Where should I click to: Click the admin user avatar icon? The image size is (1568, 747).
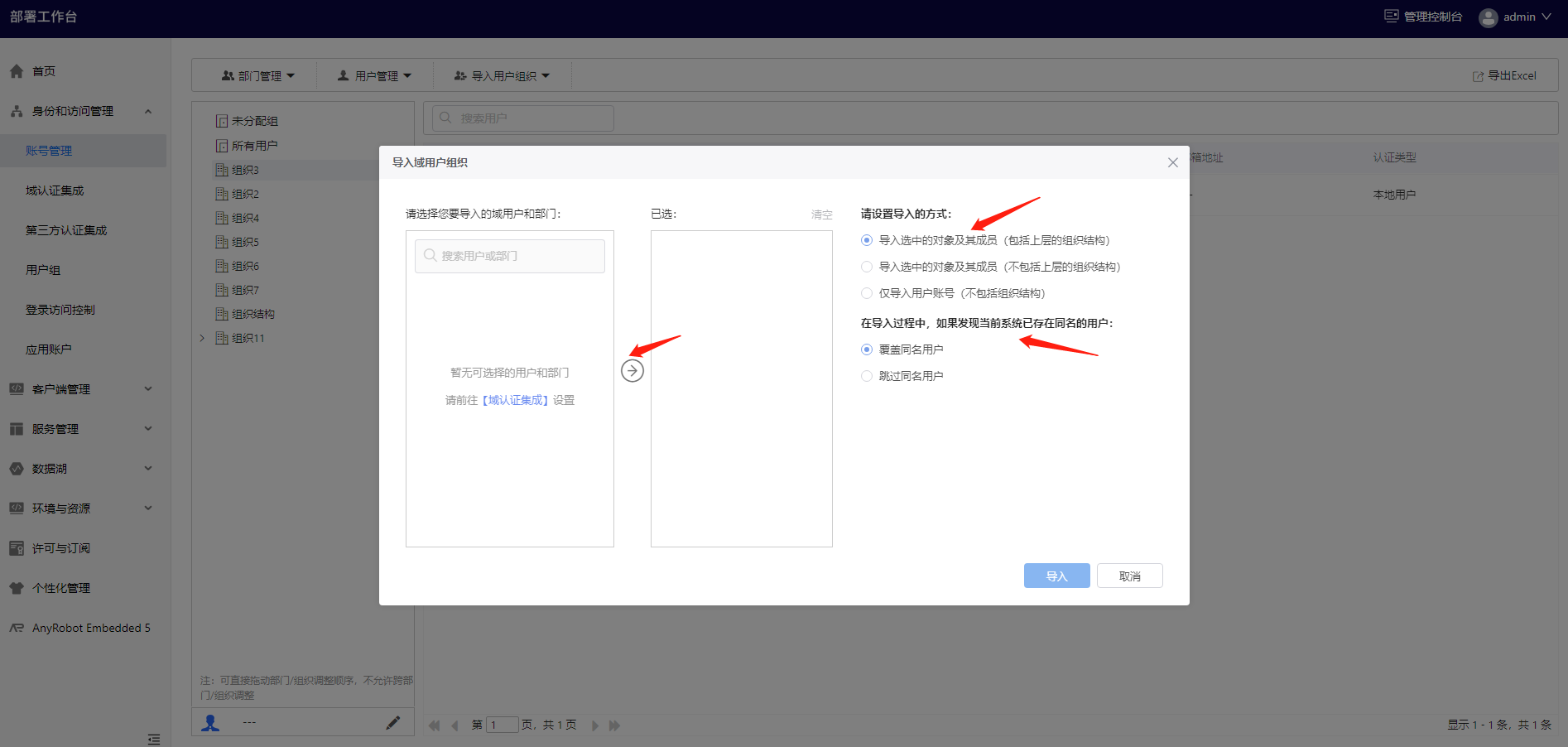tap(1488, 17)
